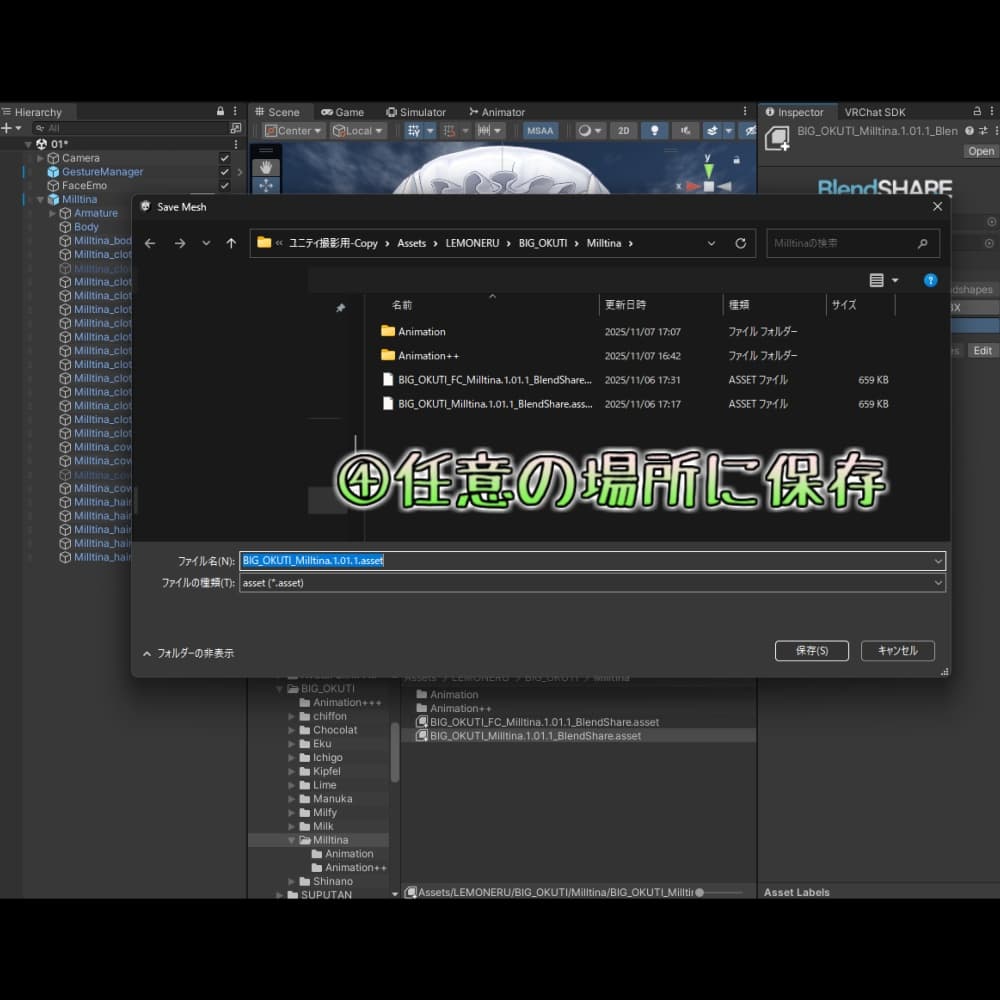The width and height of the screenshot is (1000, 1000).
Task: Click the file name input field
Action: (590, 561)
